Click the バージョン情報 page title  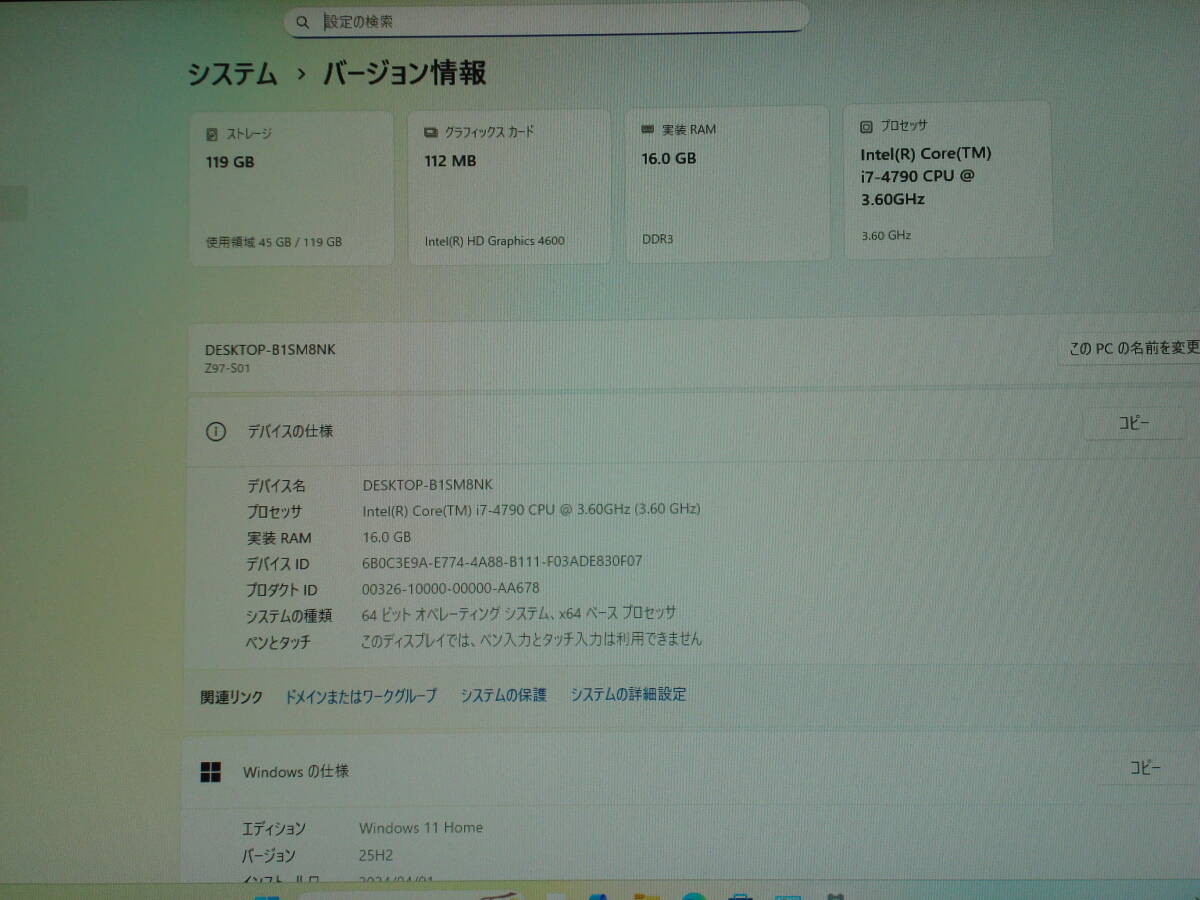coord(404,73)
